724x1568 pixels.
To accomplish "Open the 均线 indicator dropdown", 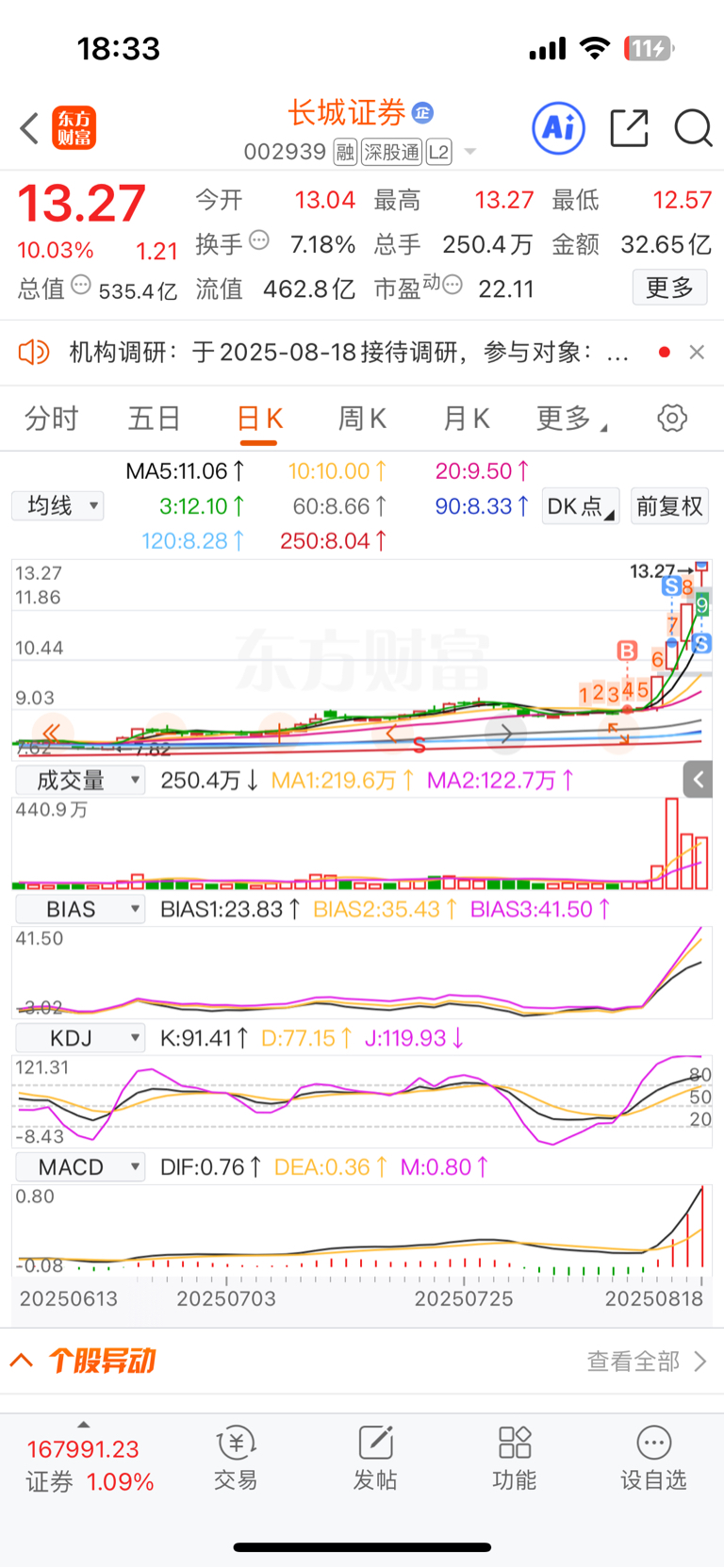I will (x=58, y=506).
